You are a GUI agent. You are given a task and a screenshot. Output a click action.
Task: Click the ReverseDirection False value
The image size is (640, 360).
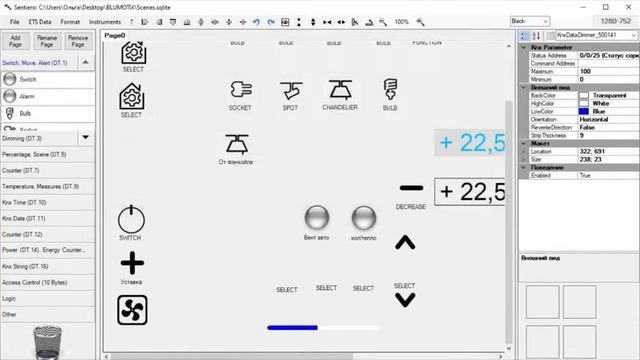[609, 127]
